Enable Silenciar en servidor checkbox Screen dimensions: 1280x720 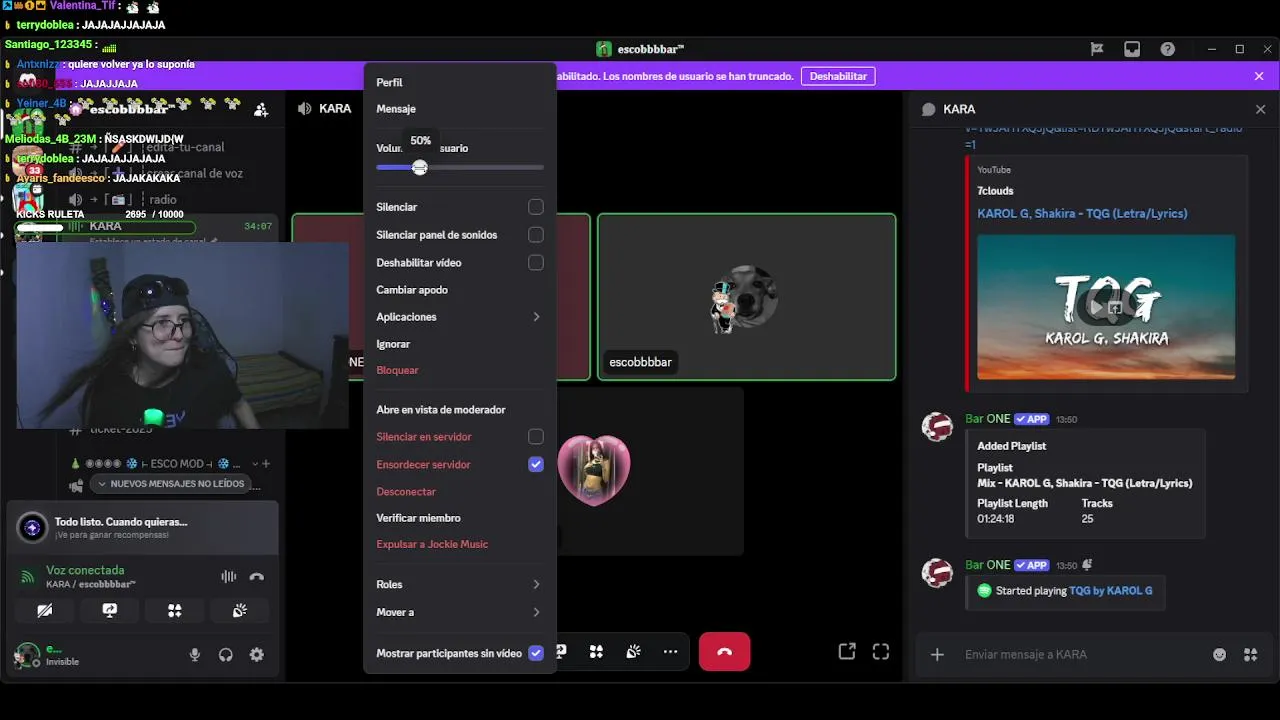click(536, 437)
